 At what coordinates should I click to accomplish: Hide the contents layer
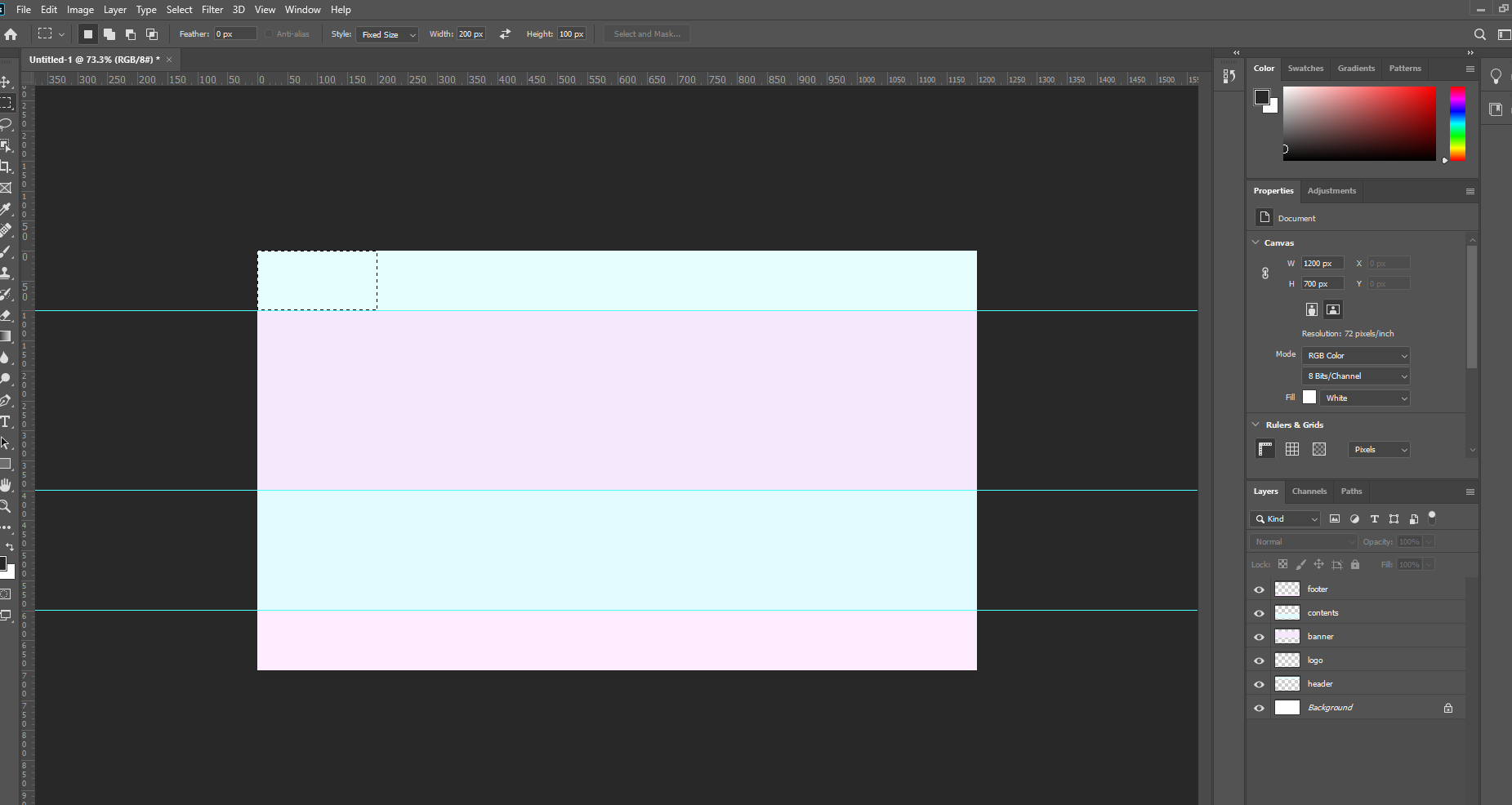tap(1259, 613)
